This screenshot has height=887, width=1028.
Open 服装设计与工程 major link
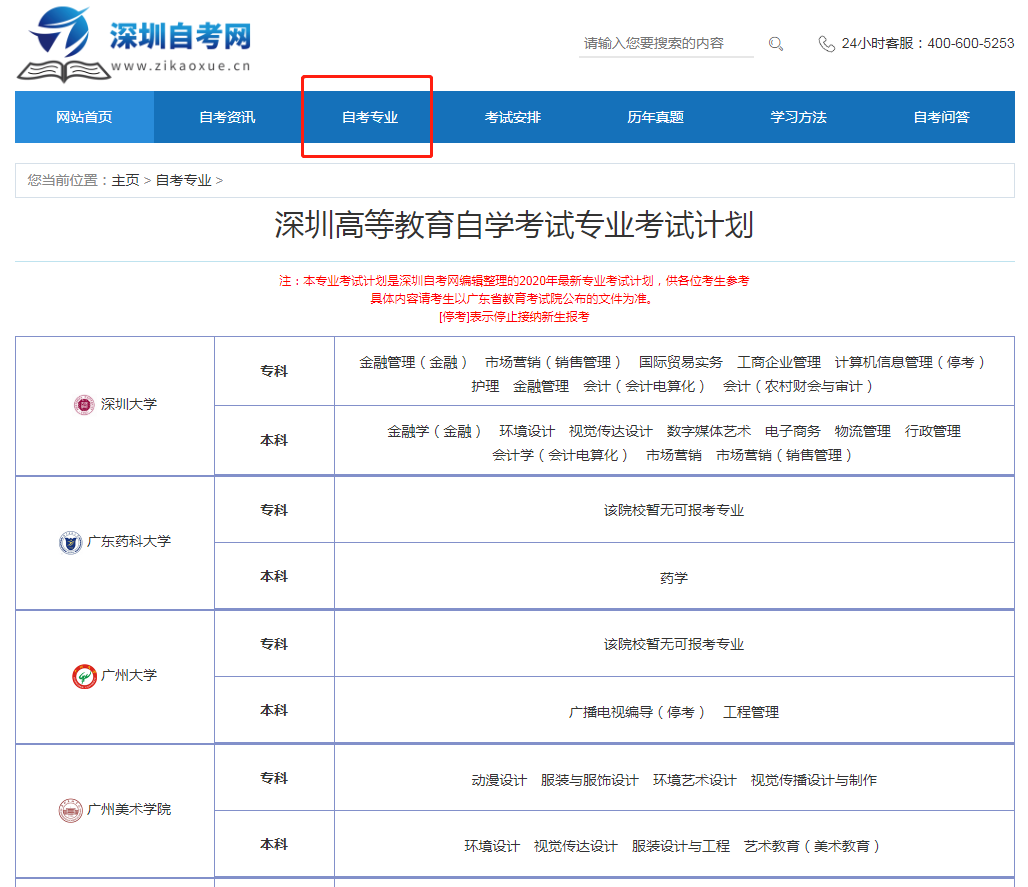tap(681, 847)
